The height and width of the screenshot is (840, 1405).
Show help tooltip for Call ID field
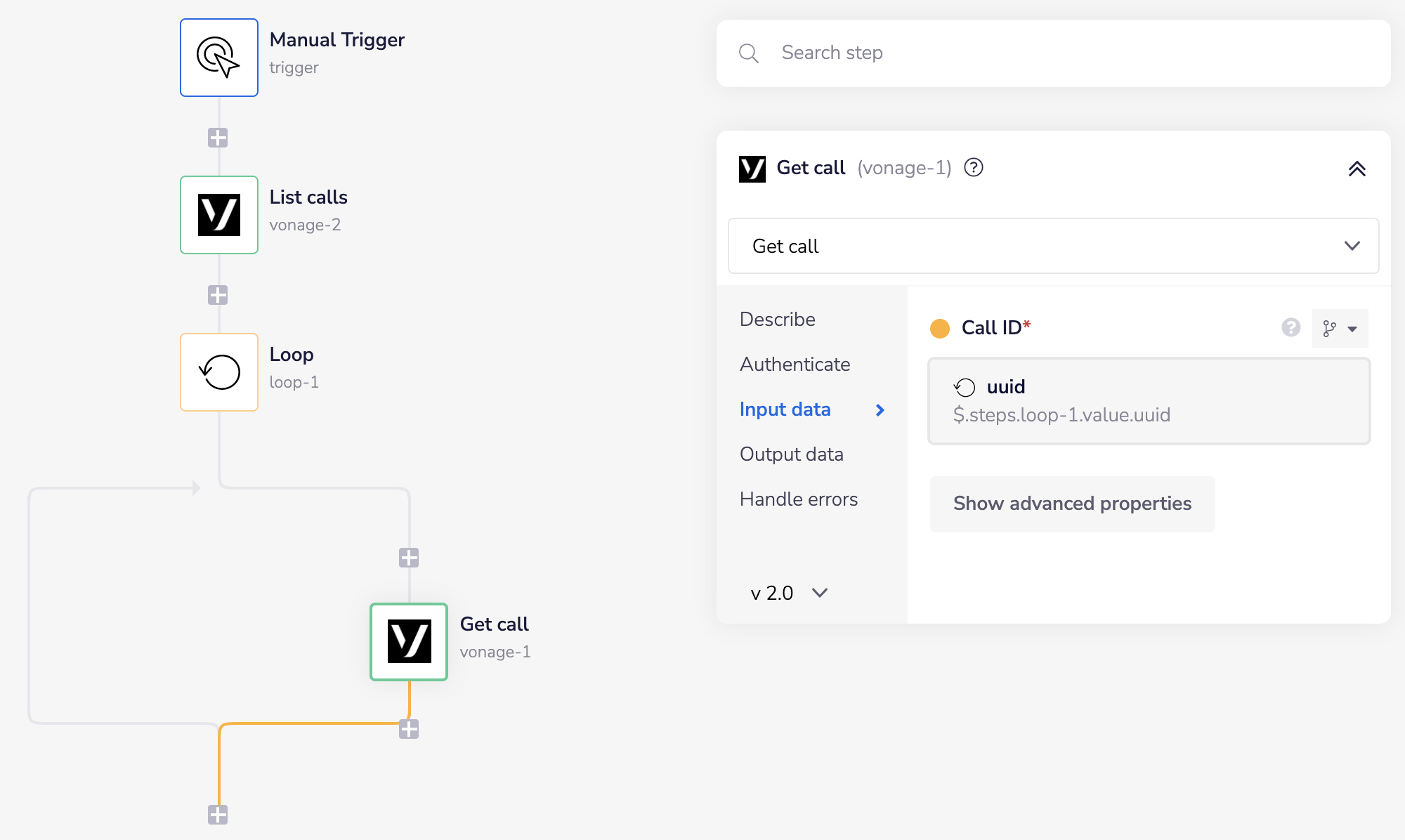click(x=1291, y=328)
